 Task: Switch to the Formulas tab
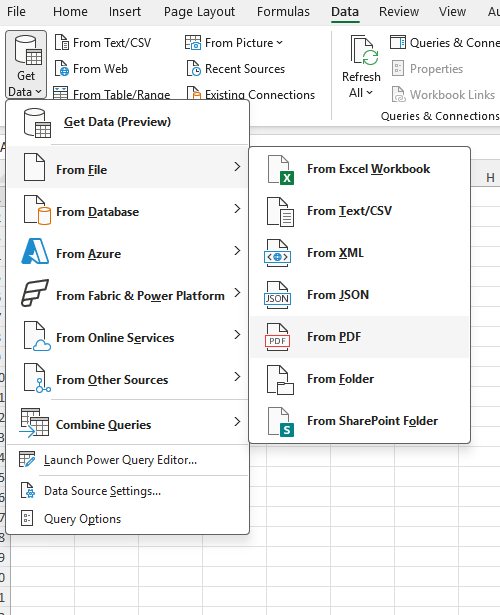click(x=283, y=12)
